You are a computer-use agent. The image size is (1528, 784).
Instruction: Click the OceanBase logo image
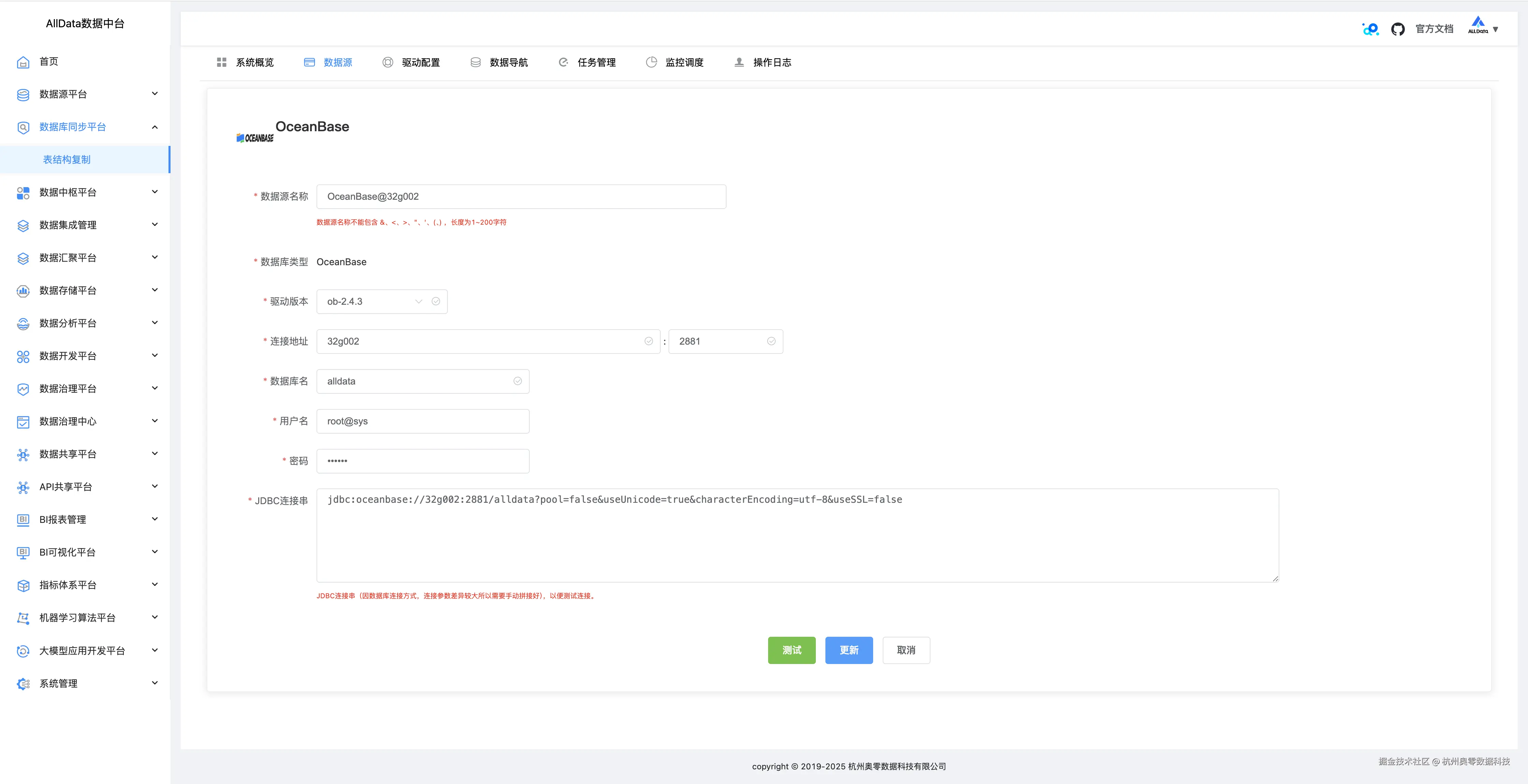coord(255,138)
